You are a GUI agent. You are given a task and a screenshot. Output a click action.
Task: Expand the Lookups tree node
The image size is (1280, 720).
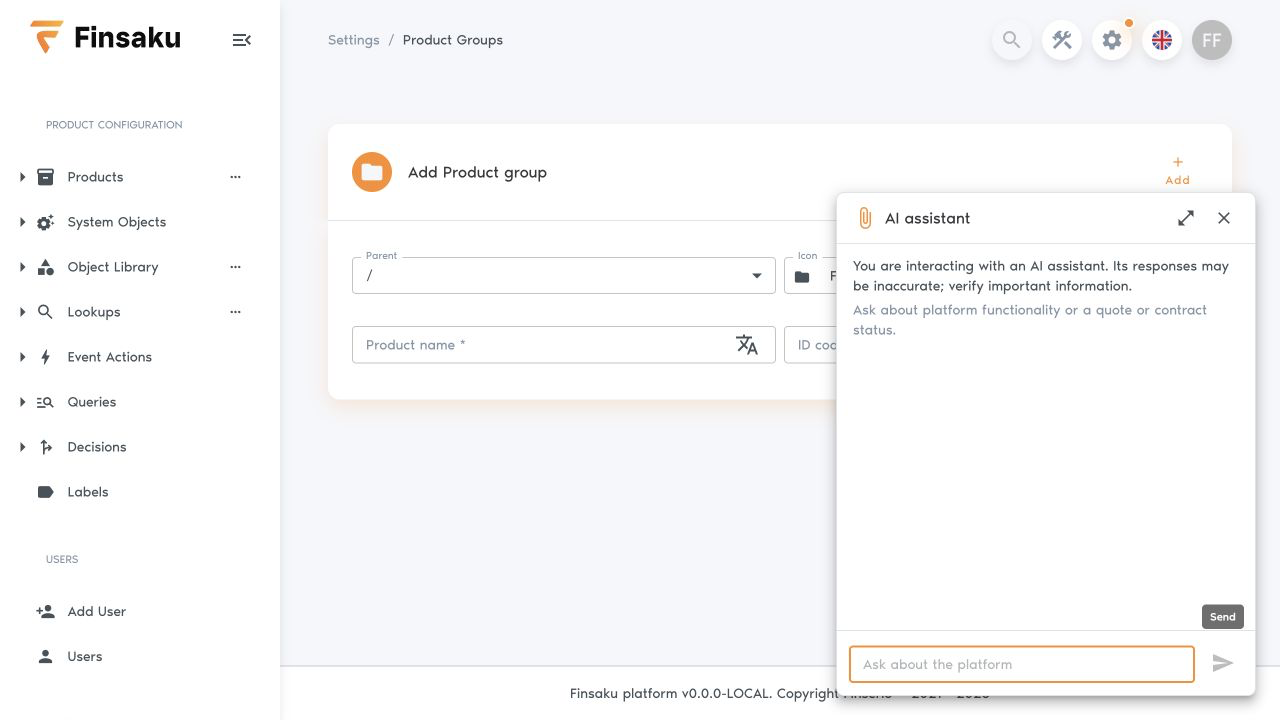pos(22,312)
